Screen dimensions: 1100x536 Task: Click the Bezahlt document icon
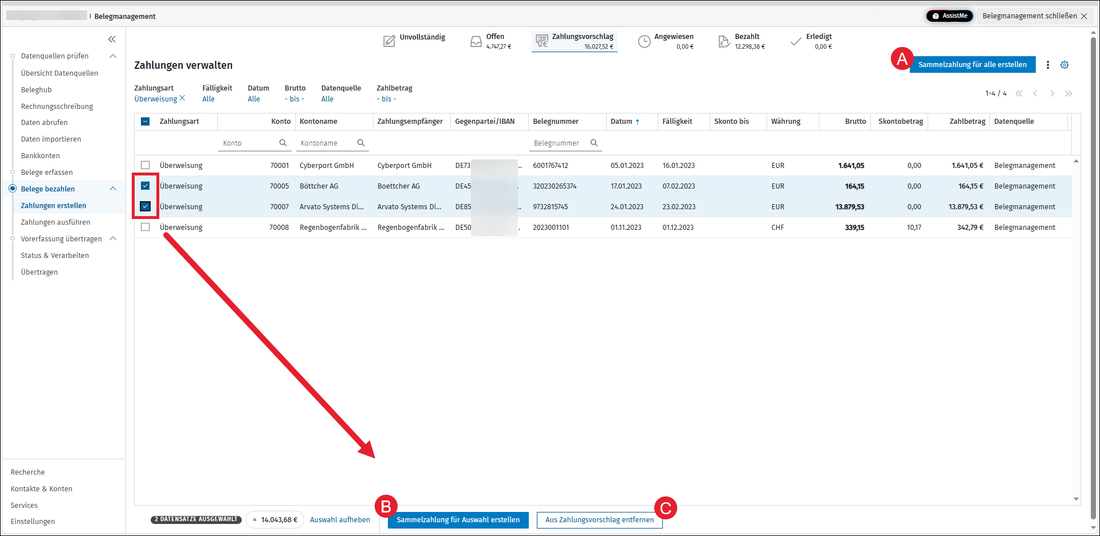pyautogui.click(x=725, y=41)
